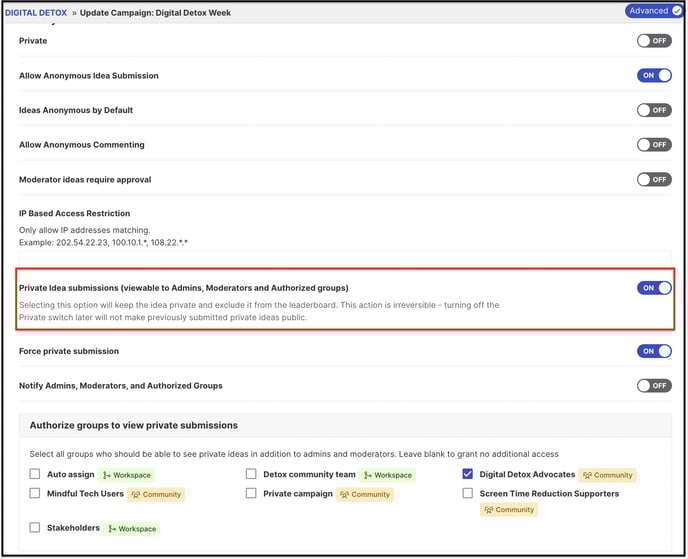Click Community tag beside Digital Detox Advocates
The image size is (688, 559).
coord(607,475)
